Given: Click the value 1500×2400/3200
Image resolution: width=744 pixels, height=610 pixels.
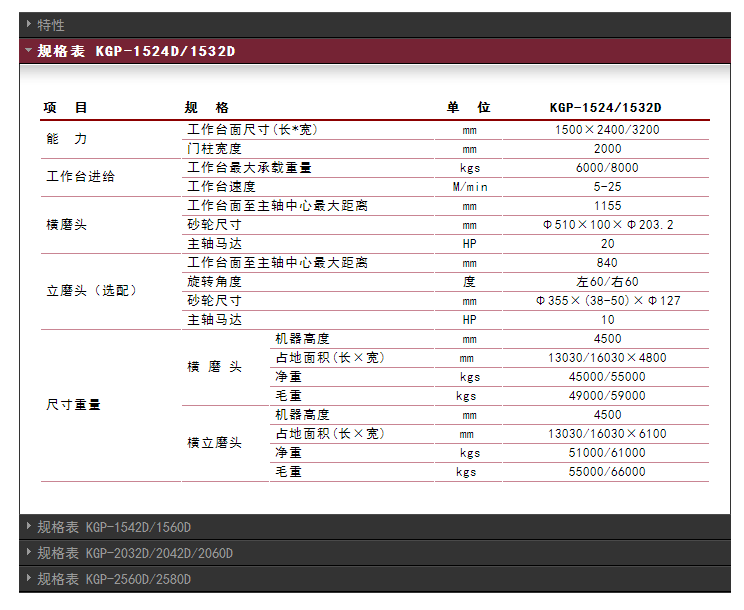Looking at the screenshot, I should (607, 129).
